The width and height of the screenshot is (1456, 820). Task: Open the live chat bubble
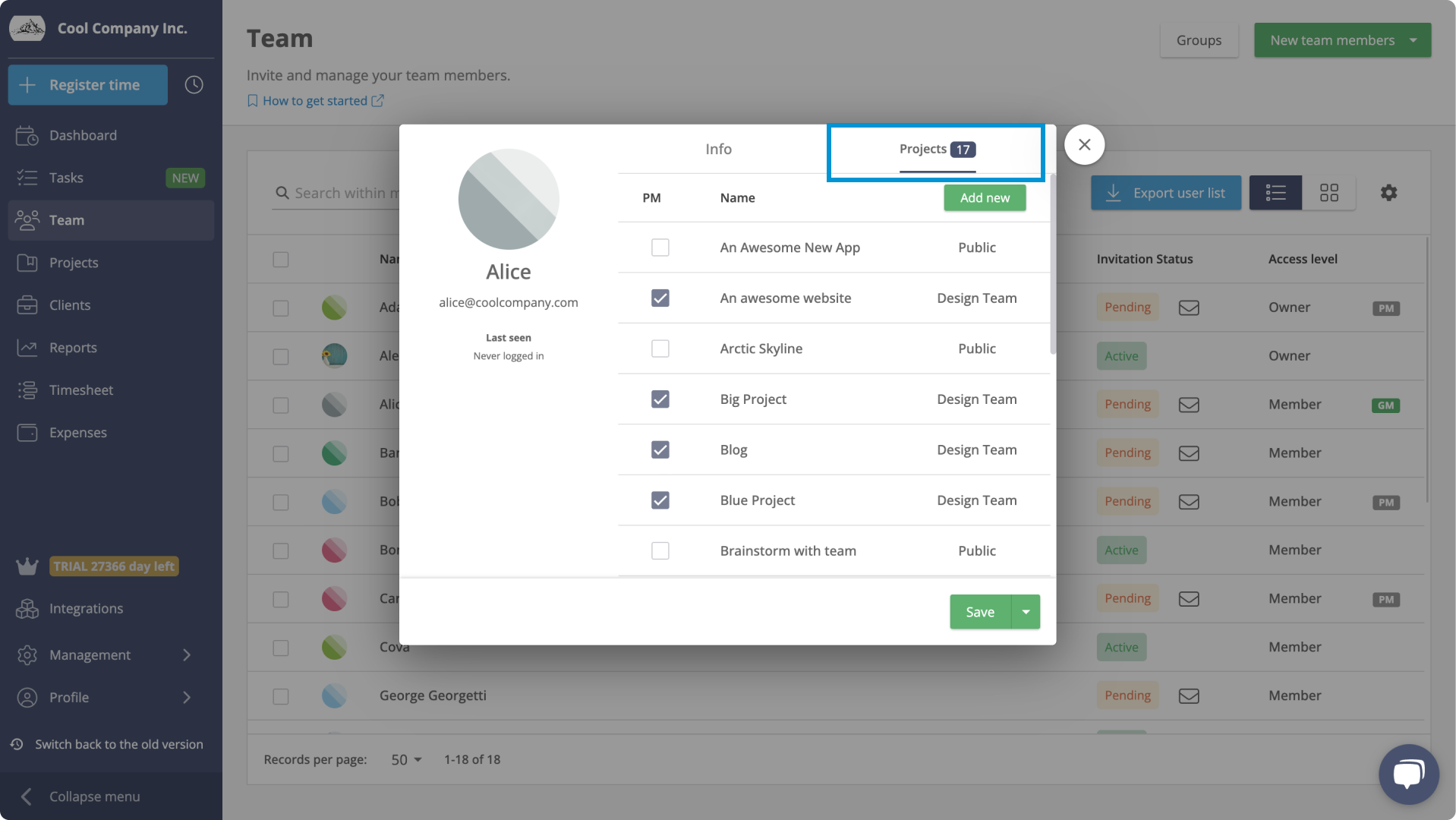(x=1409, y=774)
